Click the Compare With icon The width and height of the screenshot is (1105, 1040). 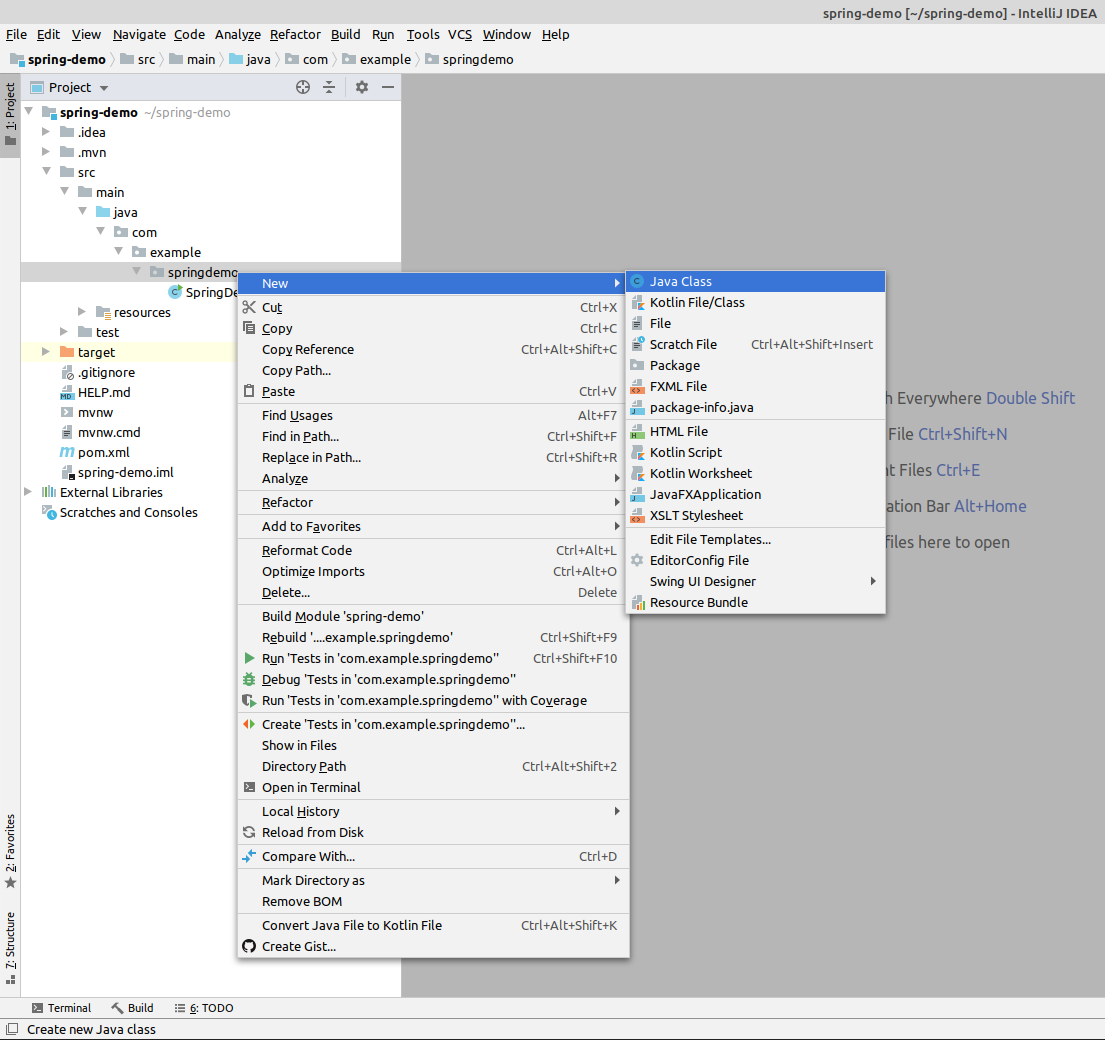click(249, 856)
